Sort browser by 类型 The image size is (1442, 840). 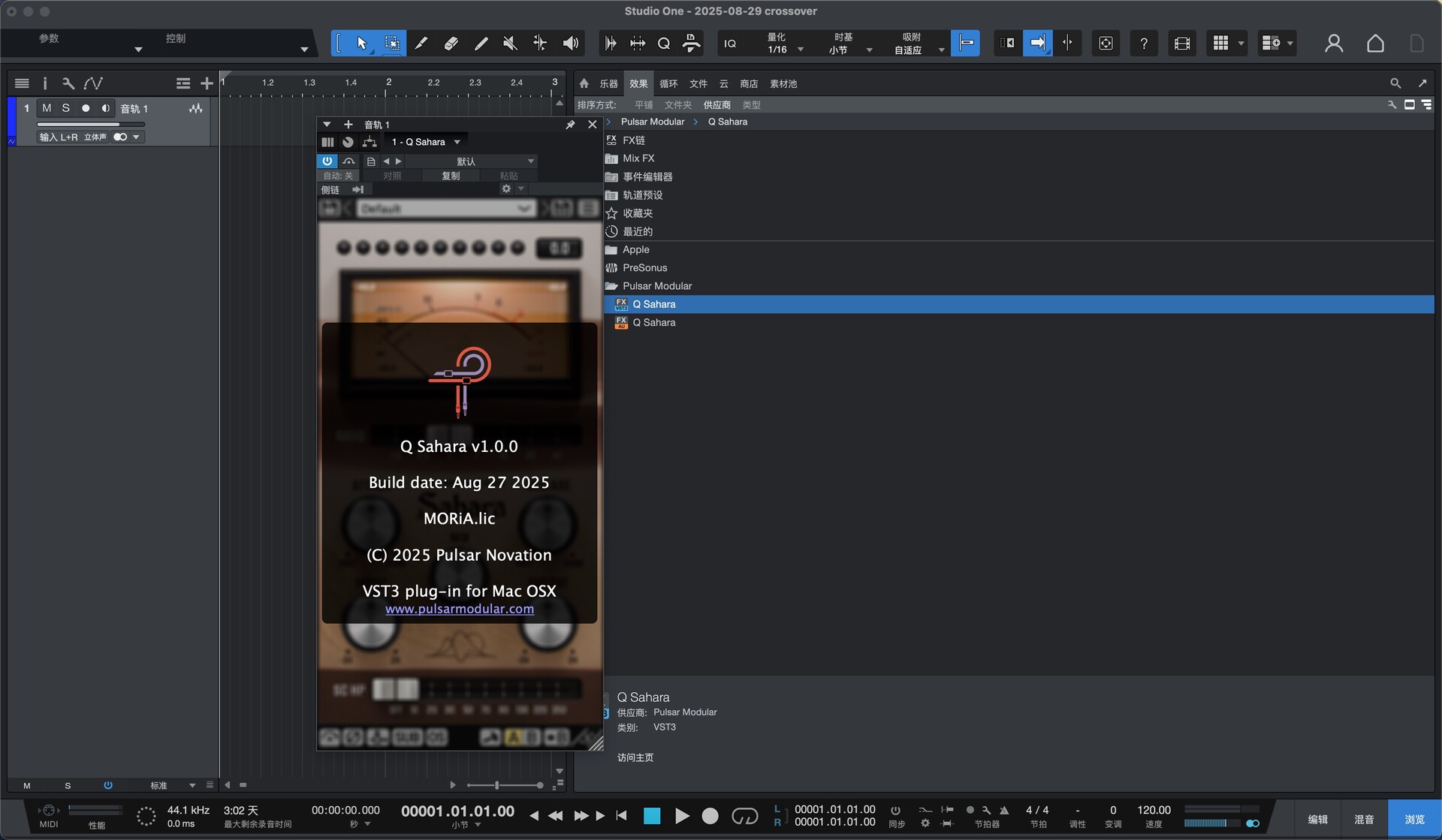pyautogui.click(x=751, y=105)
